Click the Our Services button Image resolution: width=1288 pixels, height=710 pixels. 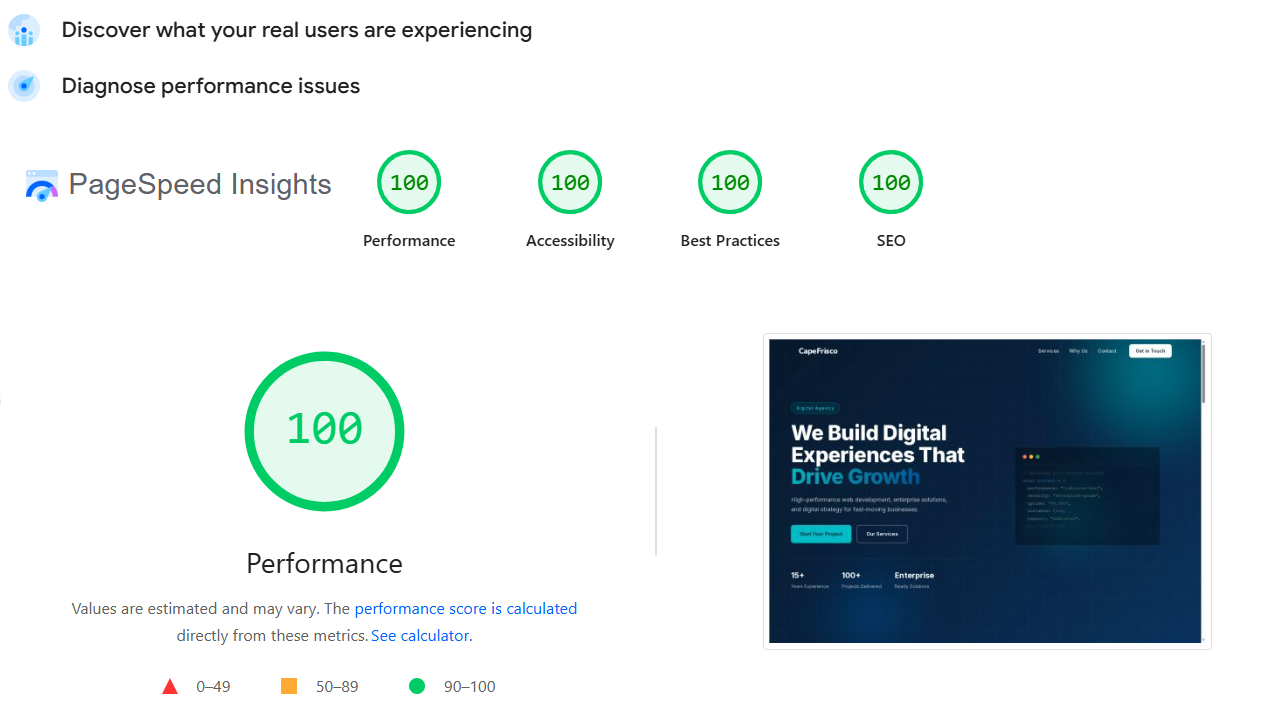pos(881,534)
